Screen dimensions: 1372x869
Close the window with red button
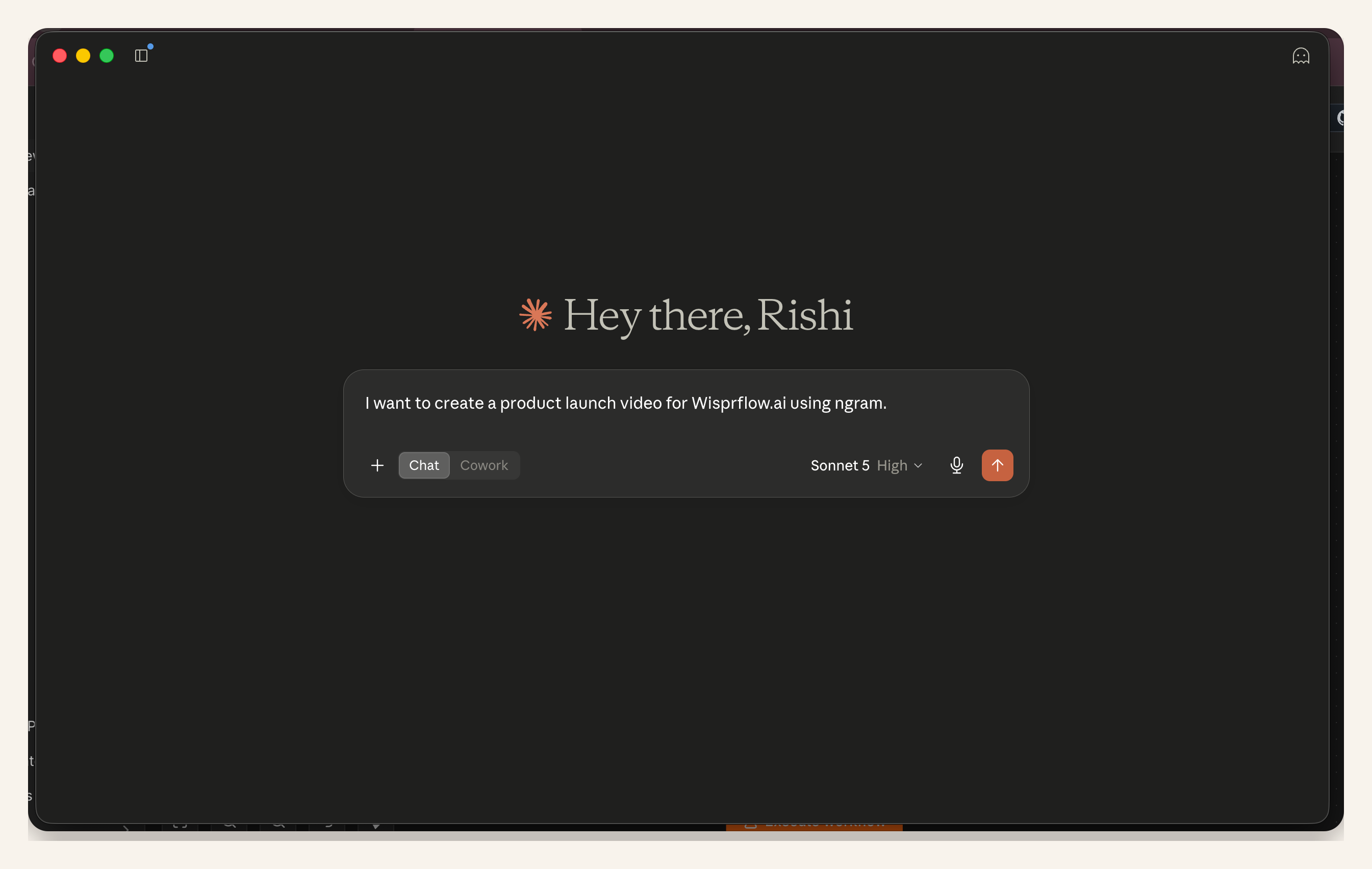pos(60,55)
